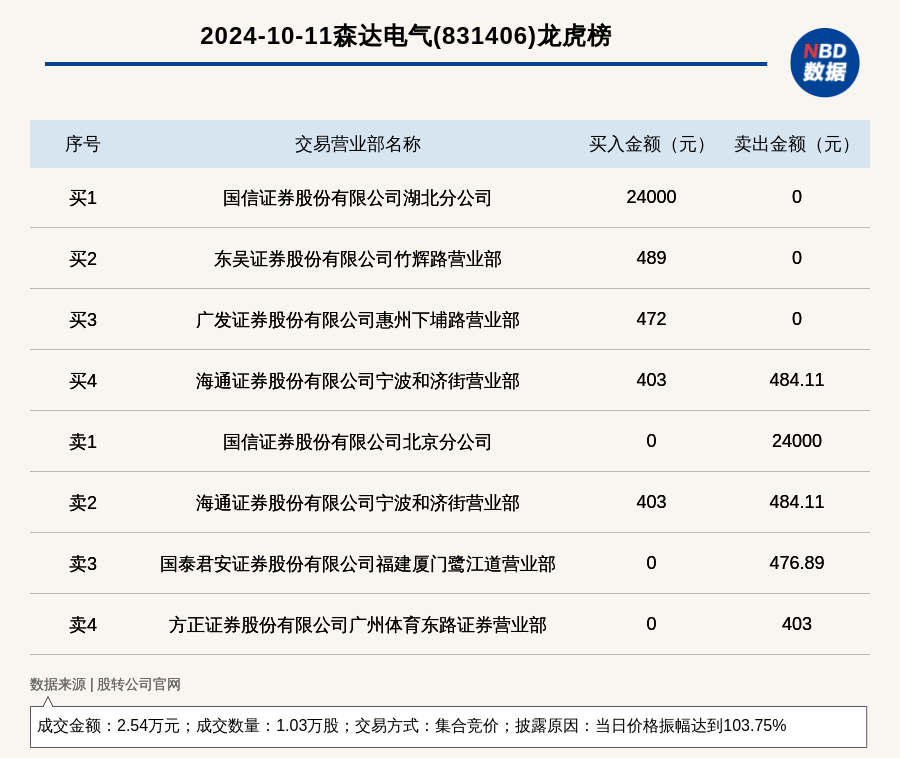The height and width of the screenshot is (758, 900).
Task: Click sell amount 0 in 买2 row
Action: pyautogui.click(x=797, y=258)
